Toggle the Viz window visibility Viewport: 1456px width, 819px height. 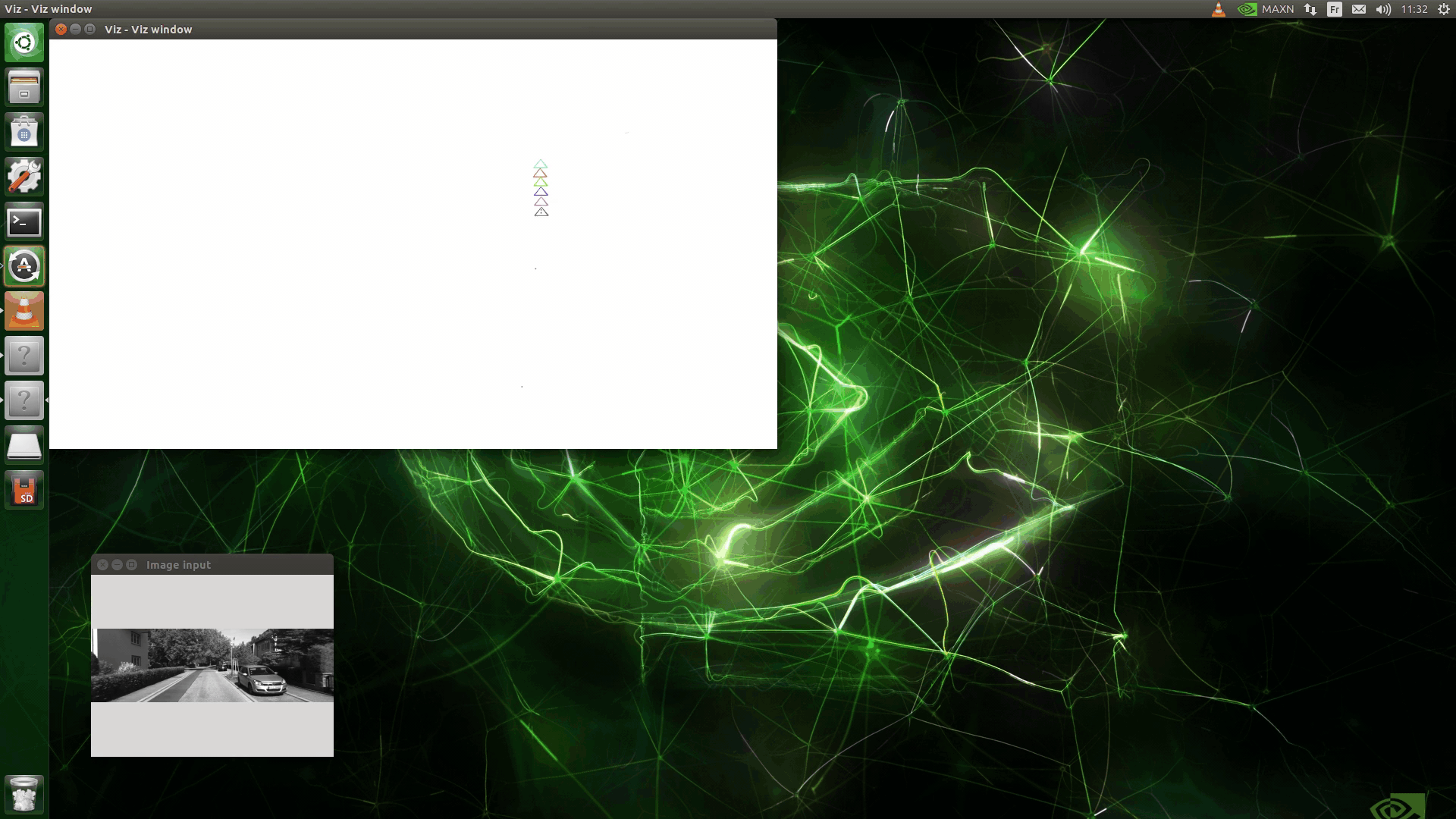coord(76,29)
